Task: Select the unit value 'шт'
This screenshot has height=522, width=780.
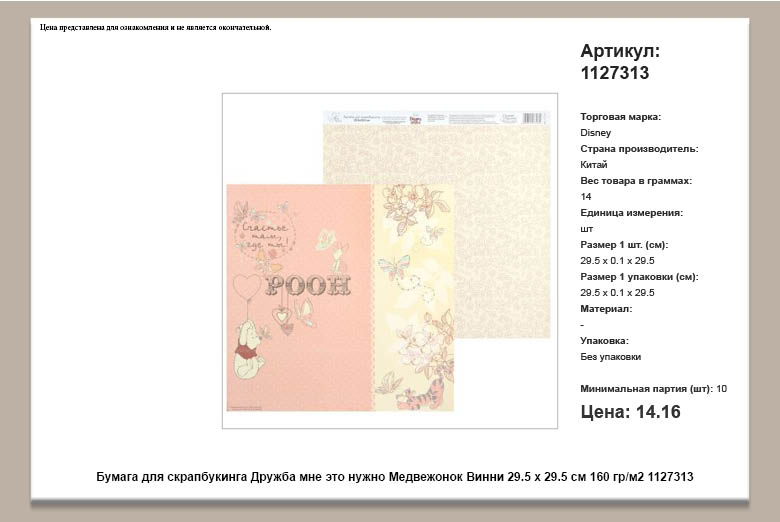Action: [586, 229]
